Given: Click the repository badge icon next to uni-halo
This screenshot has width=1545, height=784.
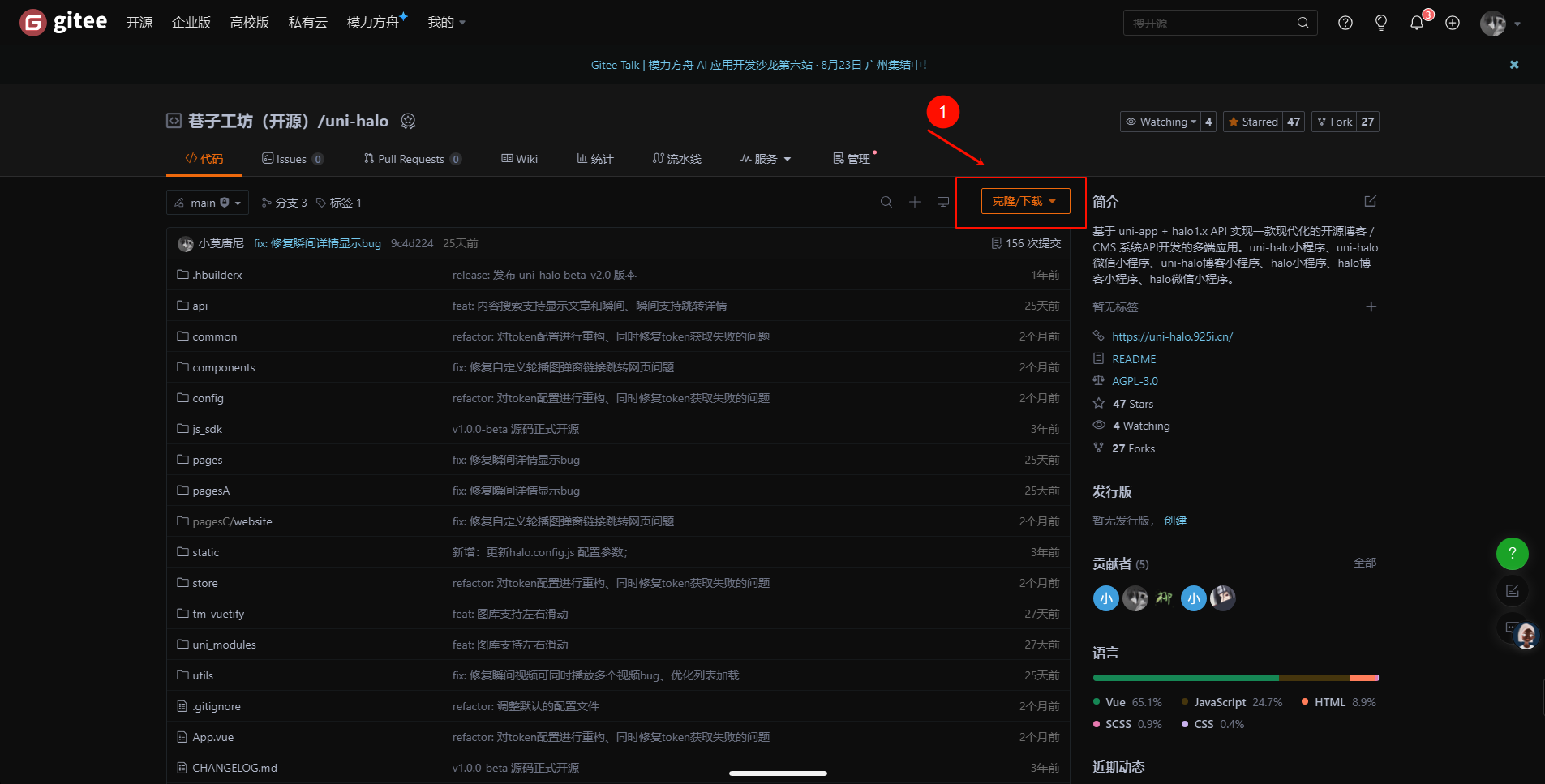Looking at the screenshot, I should (x=408, y=121).
